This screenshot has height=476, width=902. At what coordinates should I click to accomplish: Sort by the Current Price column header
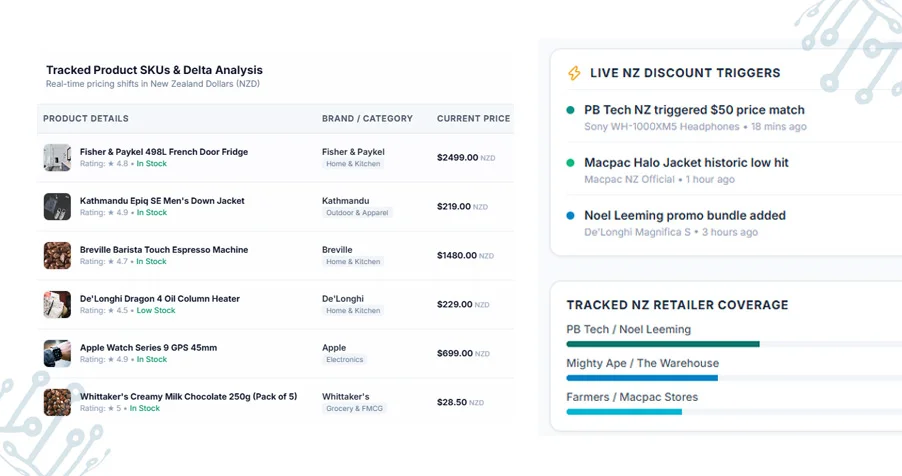coord(473,119)
